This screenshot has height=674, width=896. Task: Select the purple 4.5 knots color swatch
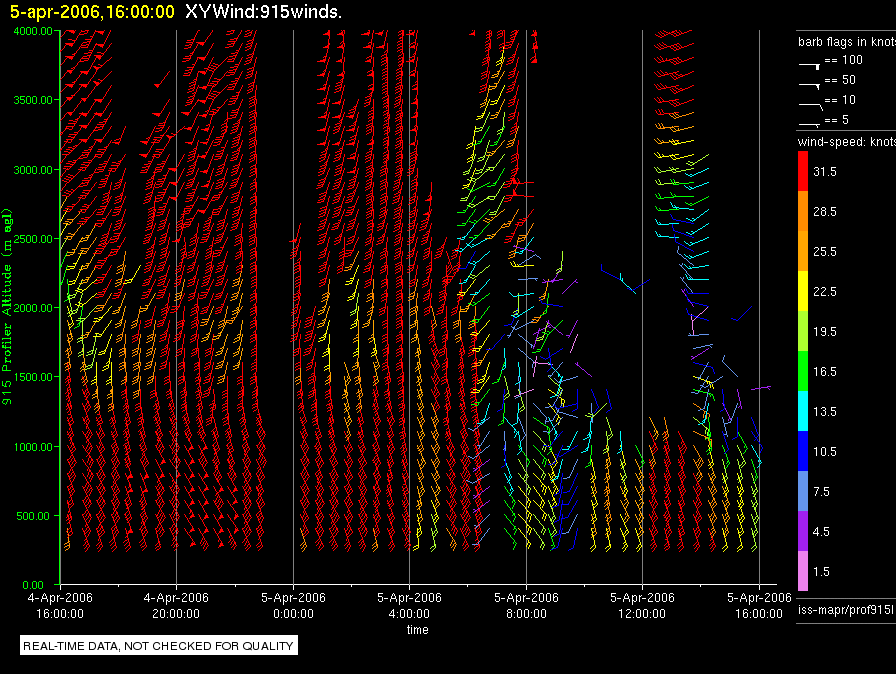coord(803,531)
